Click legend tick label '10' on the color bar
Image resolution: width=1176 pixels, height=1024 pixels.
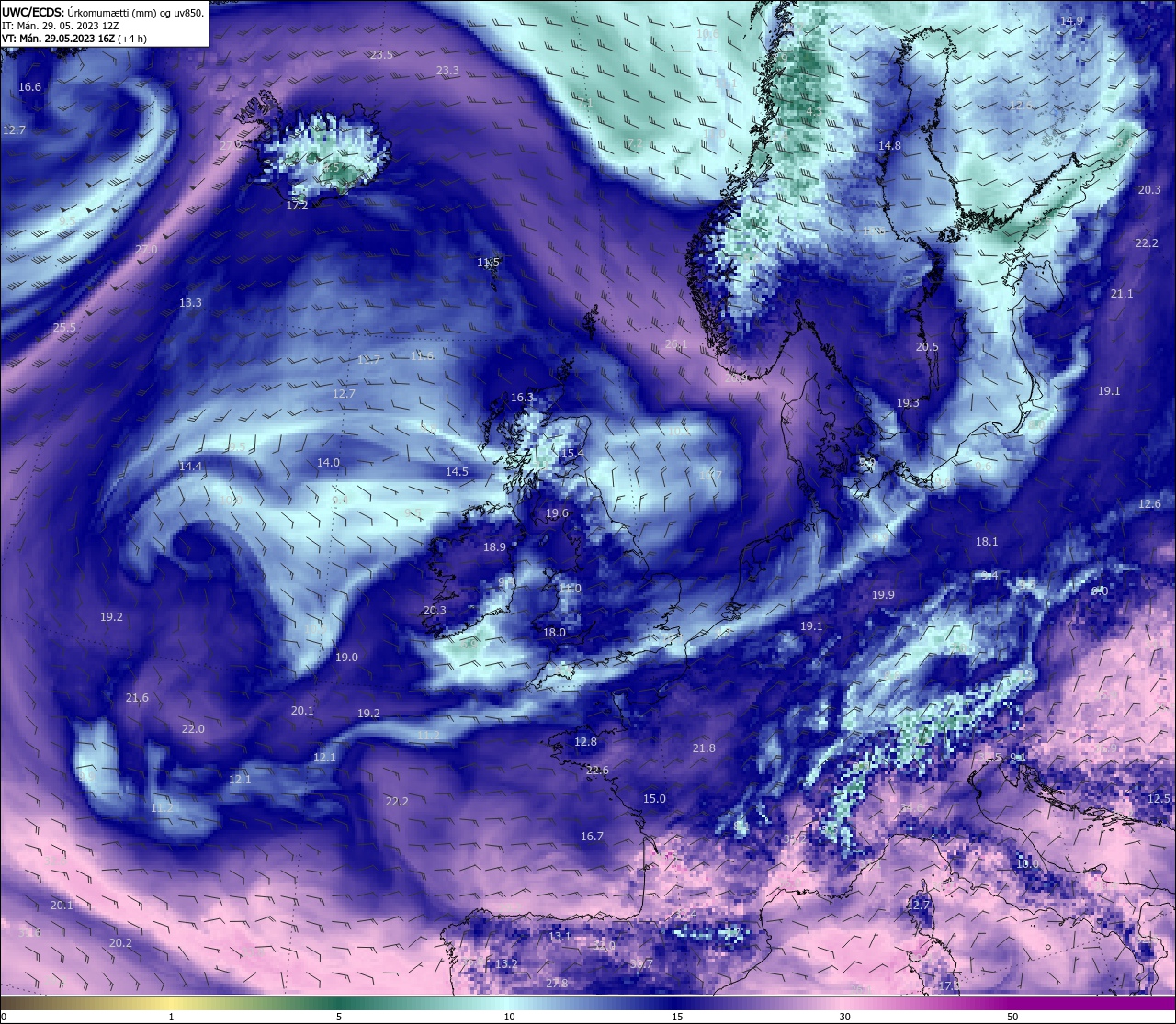[508, 1017]
